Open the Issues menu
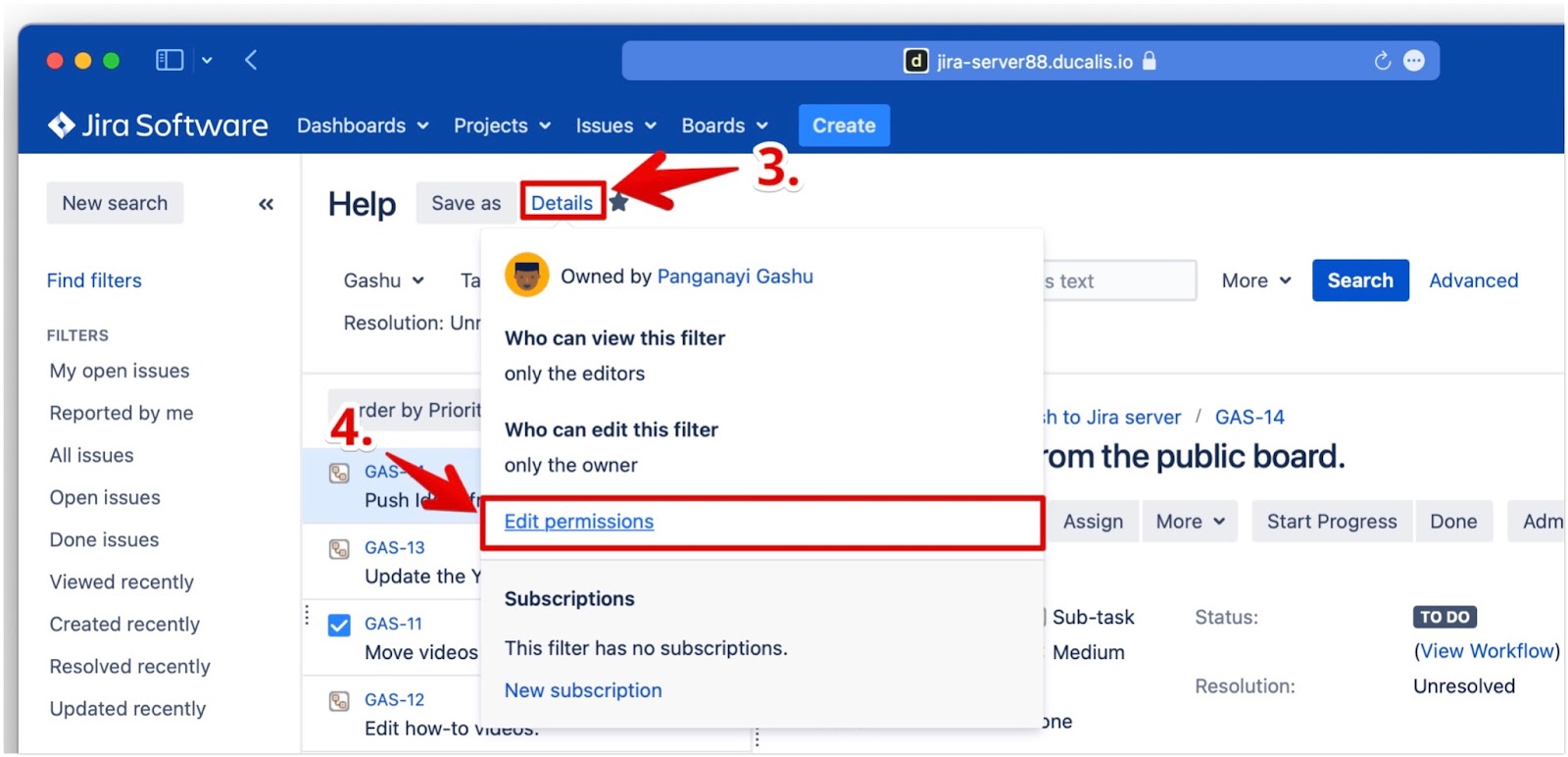Screen dimensions: 1568x757 pos(615,126)
